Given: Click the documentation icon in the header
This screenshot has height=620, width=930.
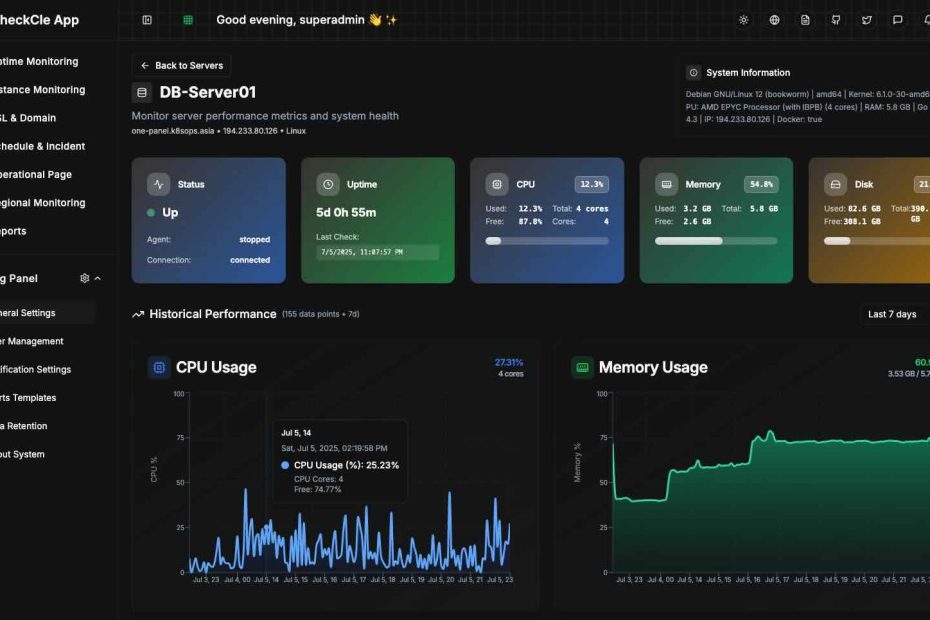Looking at the screenshot, I should [805, 19].
